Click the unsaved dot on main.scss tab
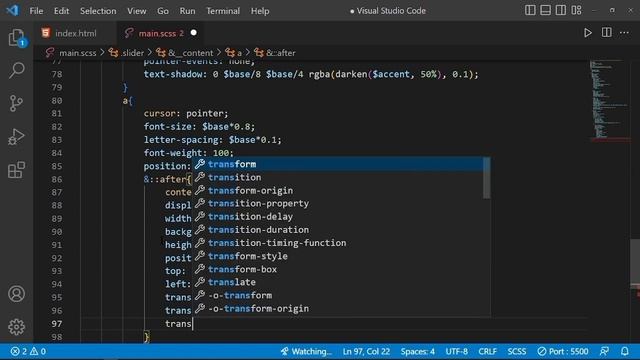Screen dimensions: 640x360 tap(194, 33)
